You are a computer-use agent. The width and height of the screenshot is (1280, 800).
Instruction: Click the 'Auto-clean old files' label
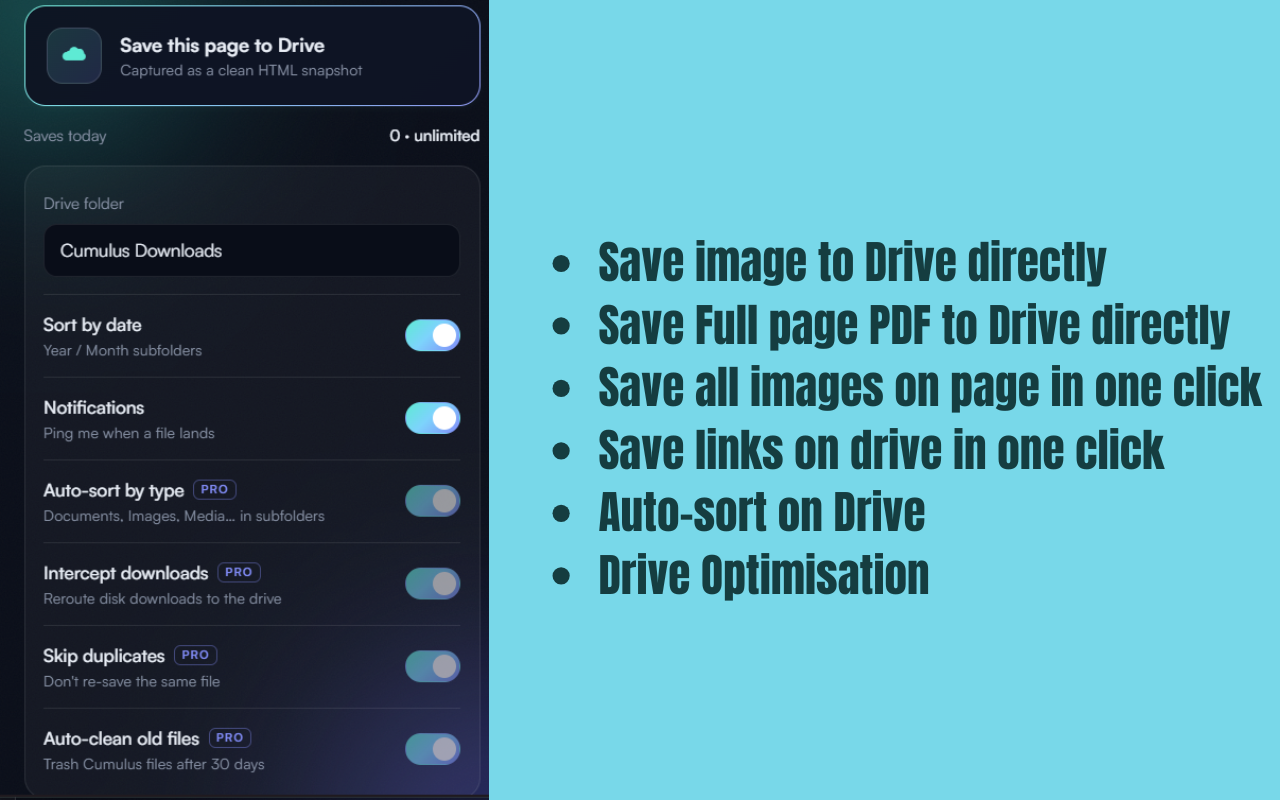[x=122, y=739]
